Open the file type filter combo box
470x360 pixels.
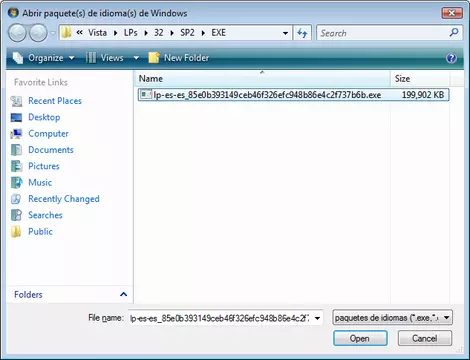click(392, 318)
